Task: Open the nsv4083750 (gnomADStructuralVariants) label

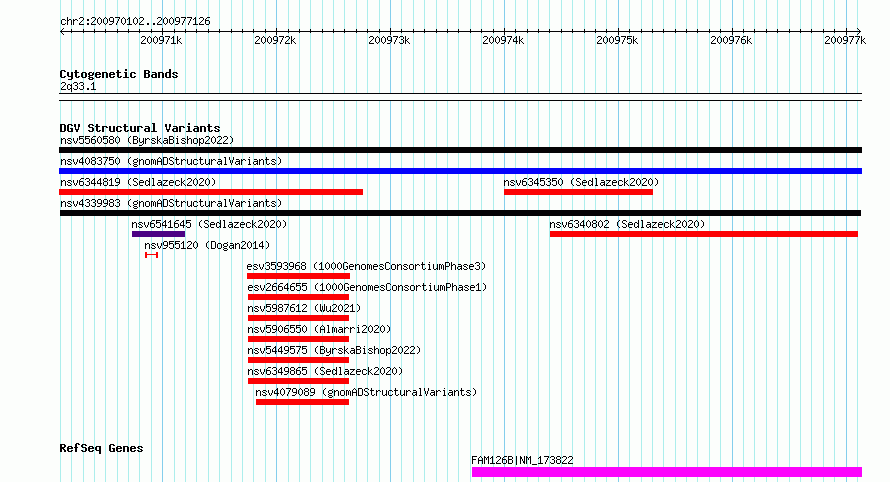Action: click(171, 161)
